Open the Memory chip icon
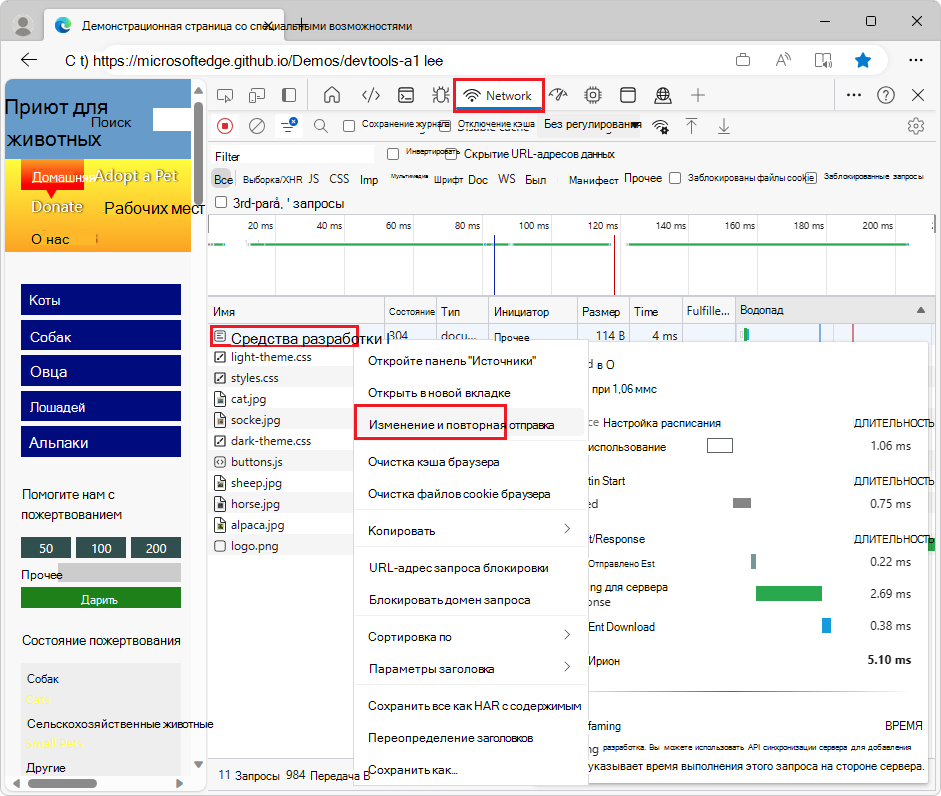 (x=593, y=95)
